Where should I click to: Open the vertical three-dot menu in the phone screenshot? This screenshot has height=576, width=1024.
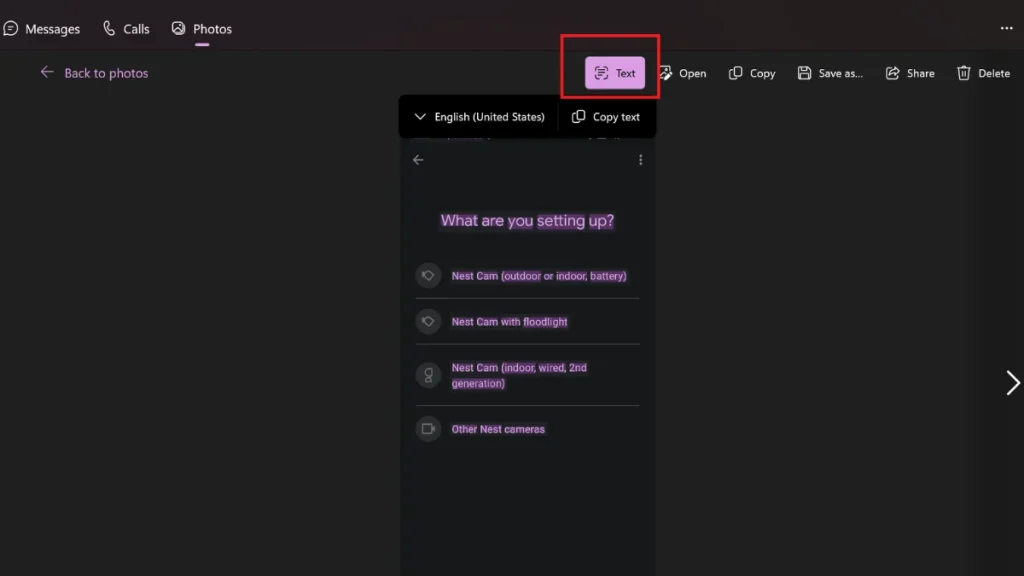coord(641,160)
